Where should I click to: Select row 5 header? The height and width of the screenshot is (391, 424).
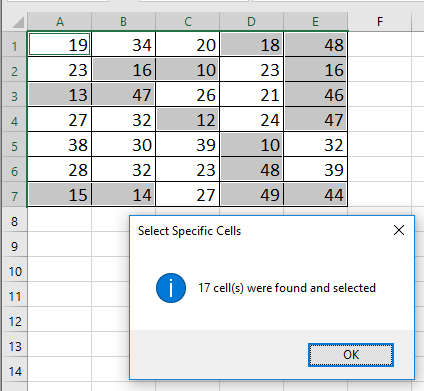14,145
